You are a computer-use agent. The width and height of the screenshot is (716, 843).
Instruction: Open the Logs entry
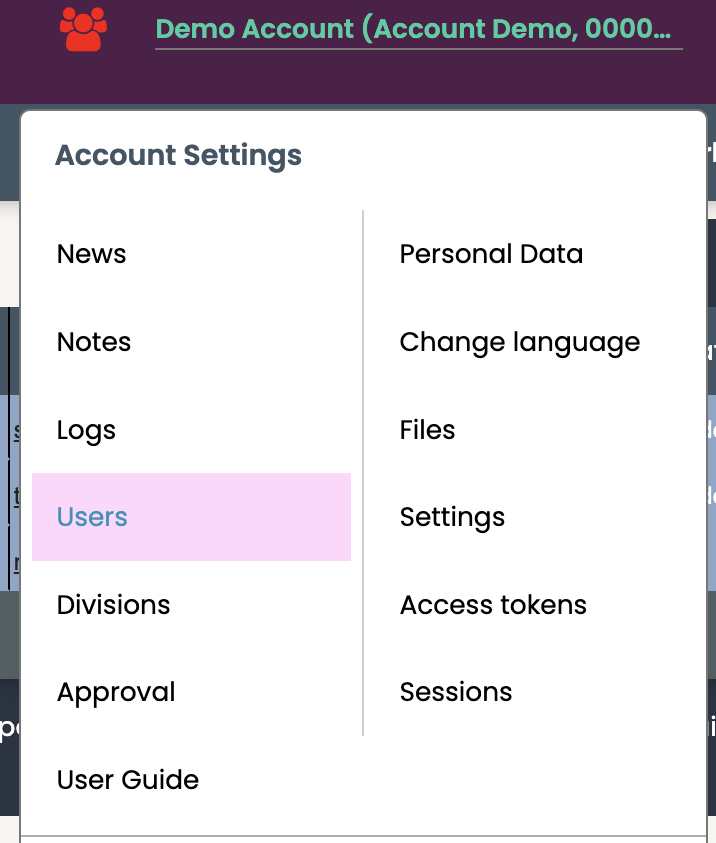[x=87, y=430]
